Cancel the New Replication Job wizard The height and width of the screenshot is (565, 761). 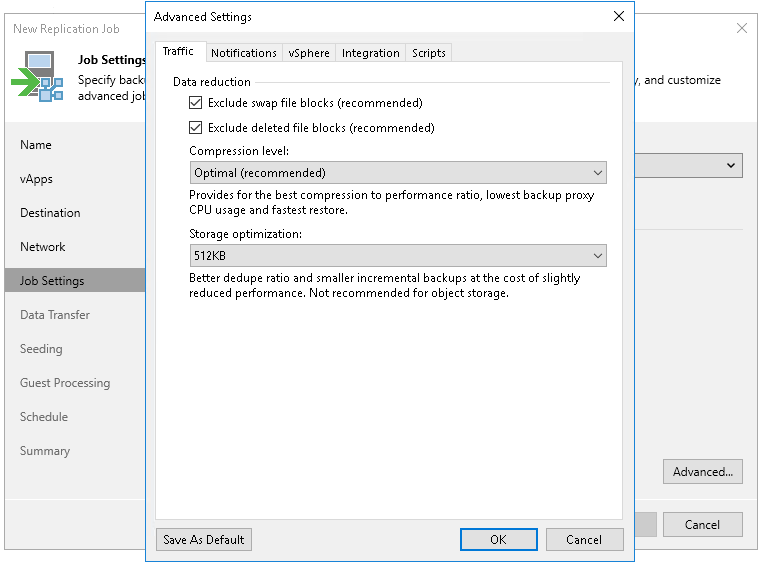click(702, 525)
